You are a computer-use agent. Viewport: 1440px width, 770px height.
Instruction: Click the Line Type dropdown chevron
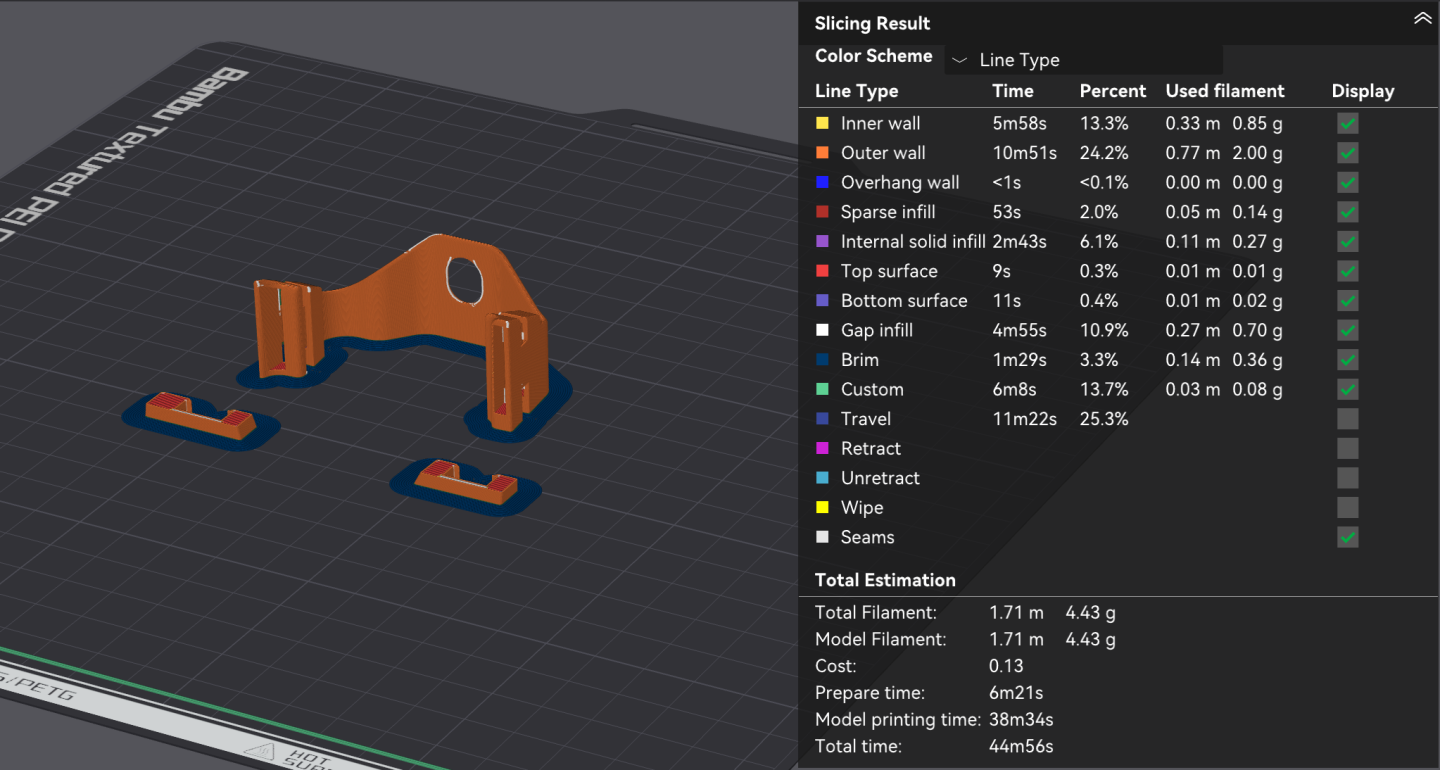960,60
